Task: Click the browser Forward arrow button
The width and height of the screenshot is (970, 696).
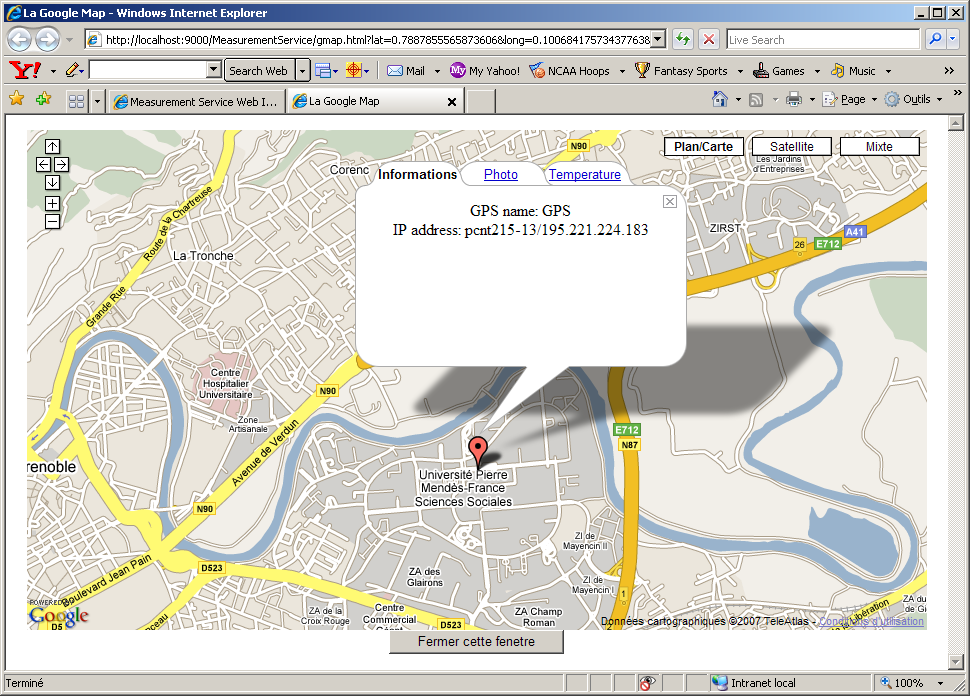Action: pos(48,40)
